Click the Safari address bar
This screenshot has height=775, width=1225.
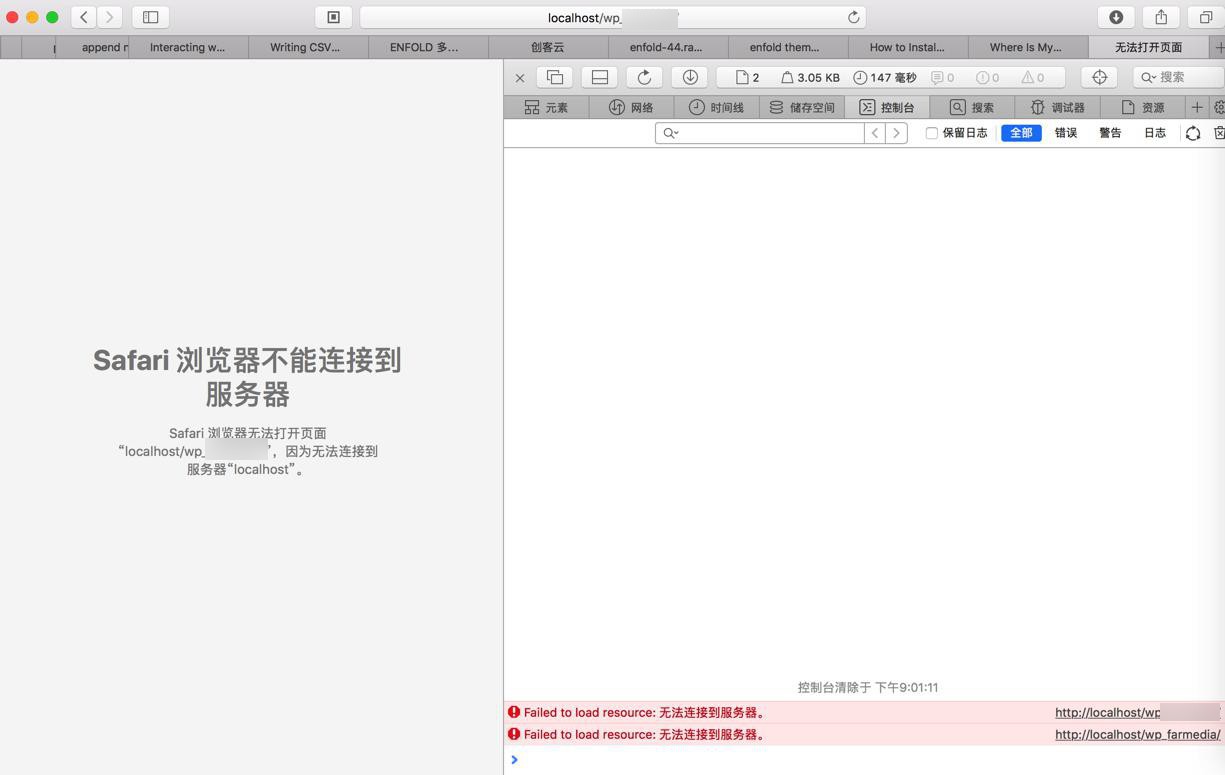612,17
